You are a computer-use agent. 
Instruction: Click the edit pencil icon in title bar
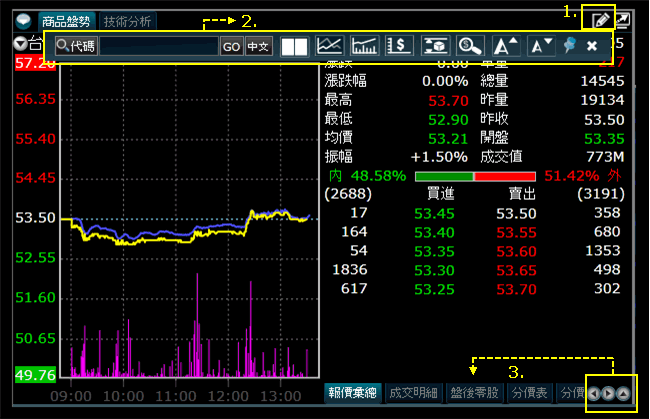[602, 20]
